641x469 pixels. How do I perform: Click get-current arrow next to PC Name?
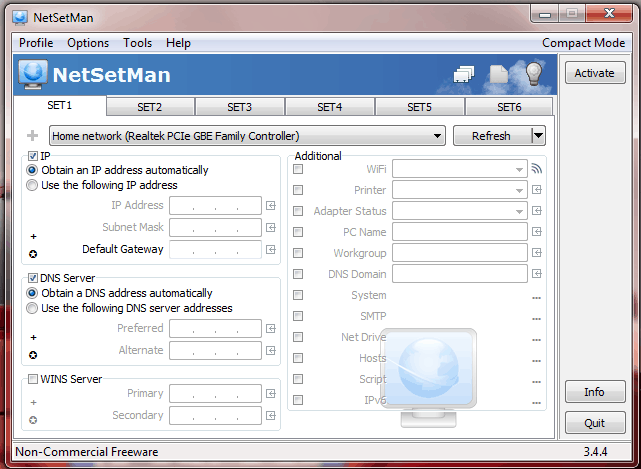537,232
